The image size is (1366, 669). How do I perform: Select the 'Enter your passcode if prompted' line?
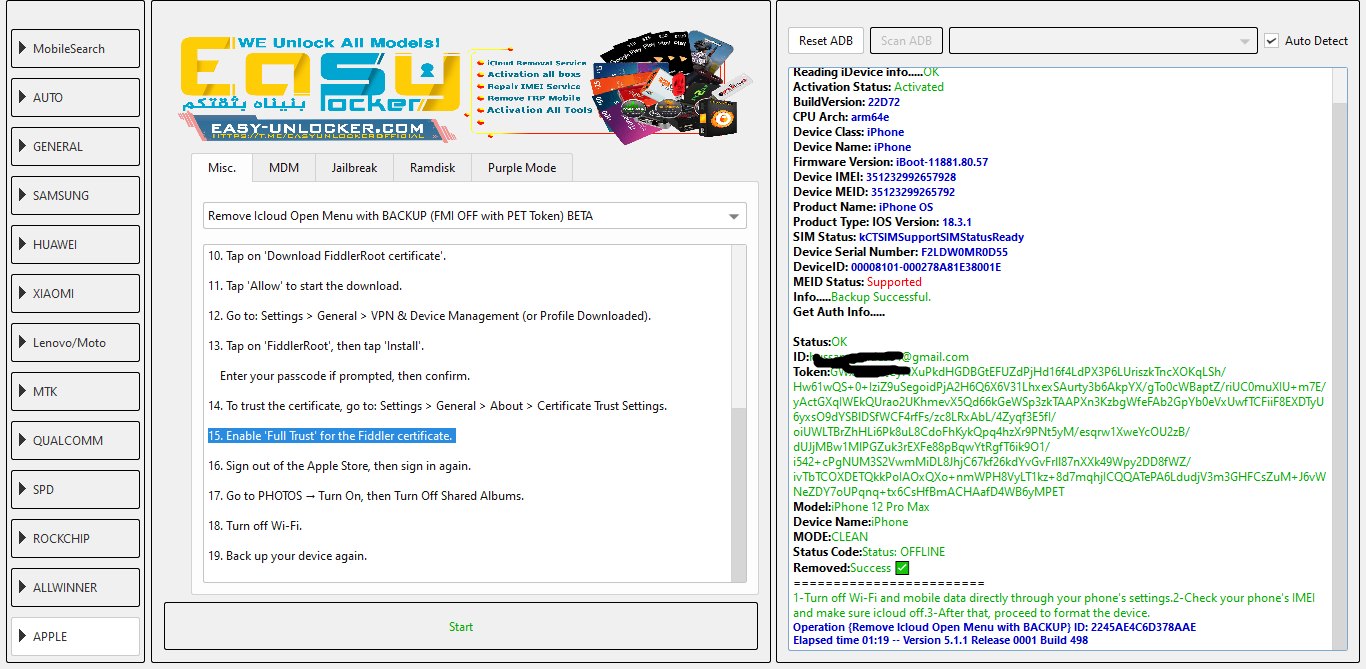[x=345, y=376]
